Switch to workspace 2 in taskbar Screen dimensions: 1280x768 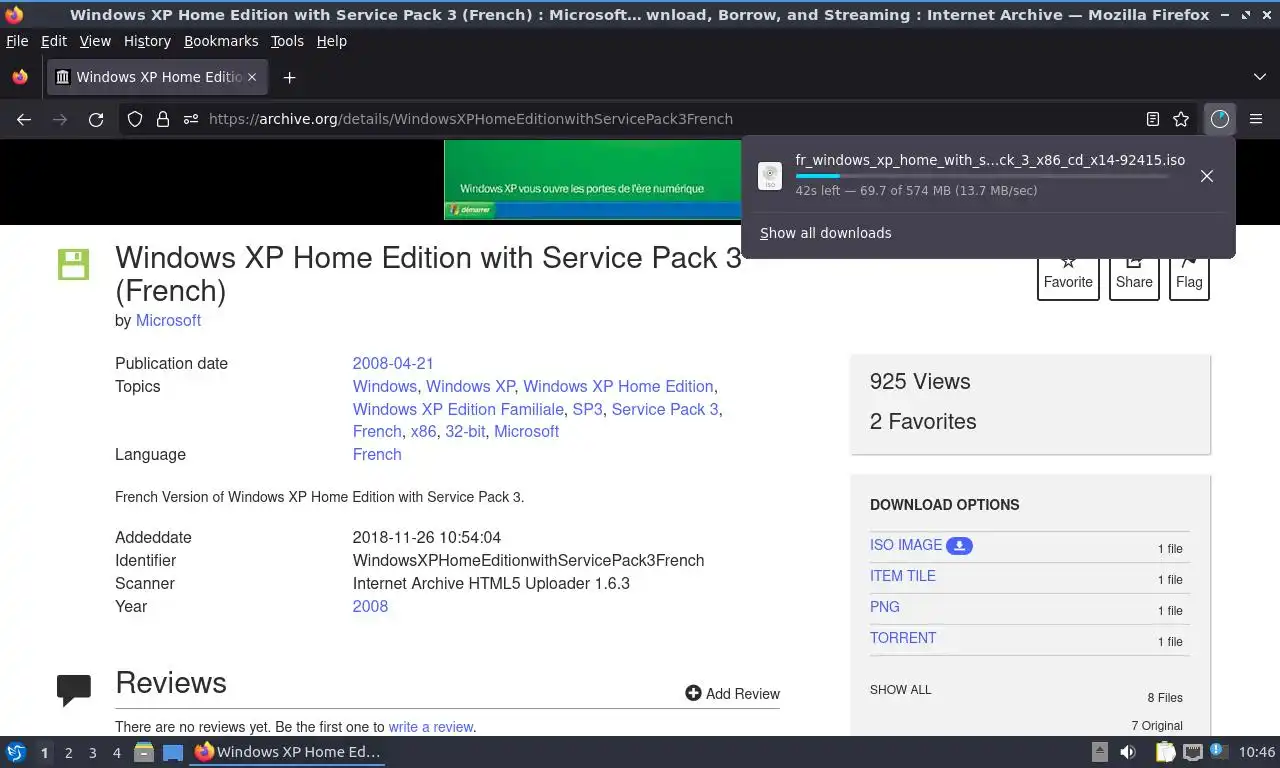tap(68, 752)
